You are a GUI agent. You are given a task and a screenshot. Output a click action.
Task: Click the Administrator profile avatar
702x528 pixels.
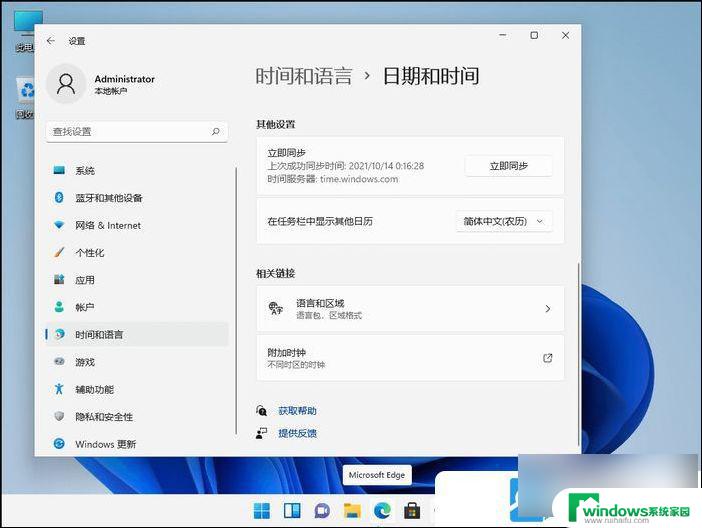point(66,84)
